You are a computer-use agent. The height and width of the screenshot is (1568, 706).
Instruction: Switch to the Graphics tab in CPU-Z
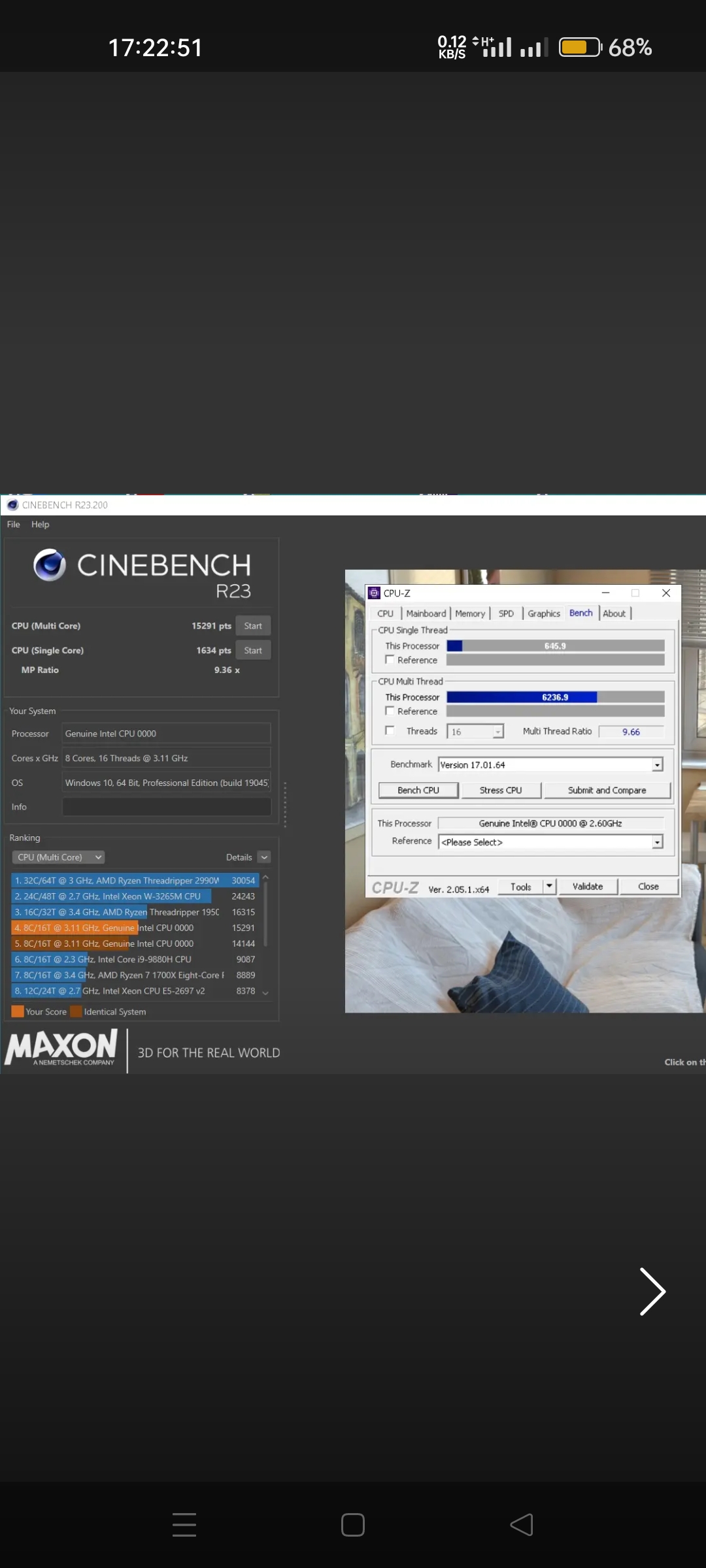click(544, 613)
